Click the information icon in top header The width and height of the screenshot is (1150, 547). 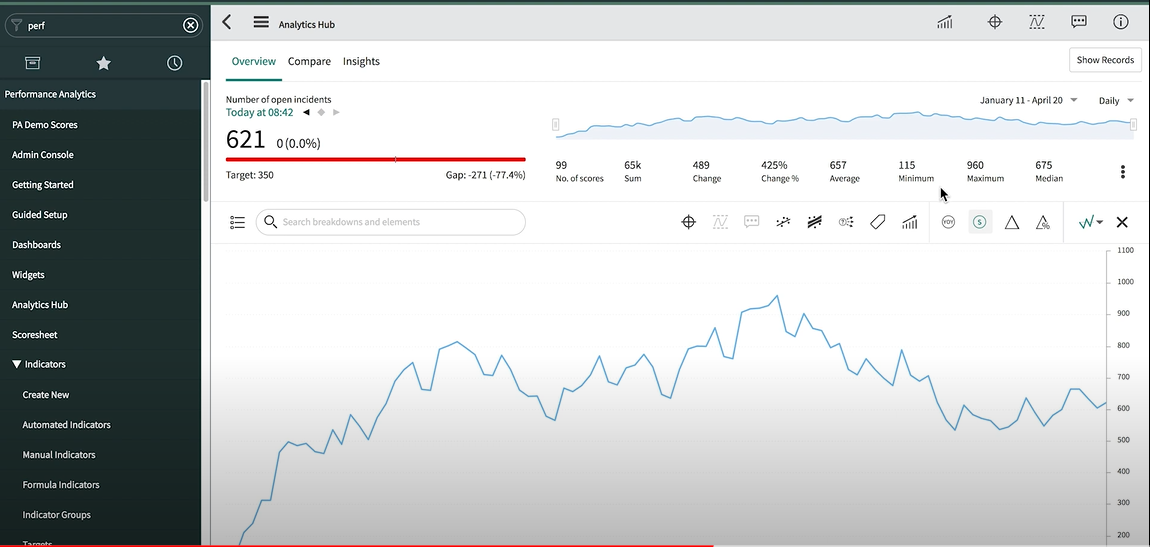click(x=1120, y=22)
